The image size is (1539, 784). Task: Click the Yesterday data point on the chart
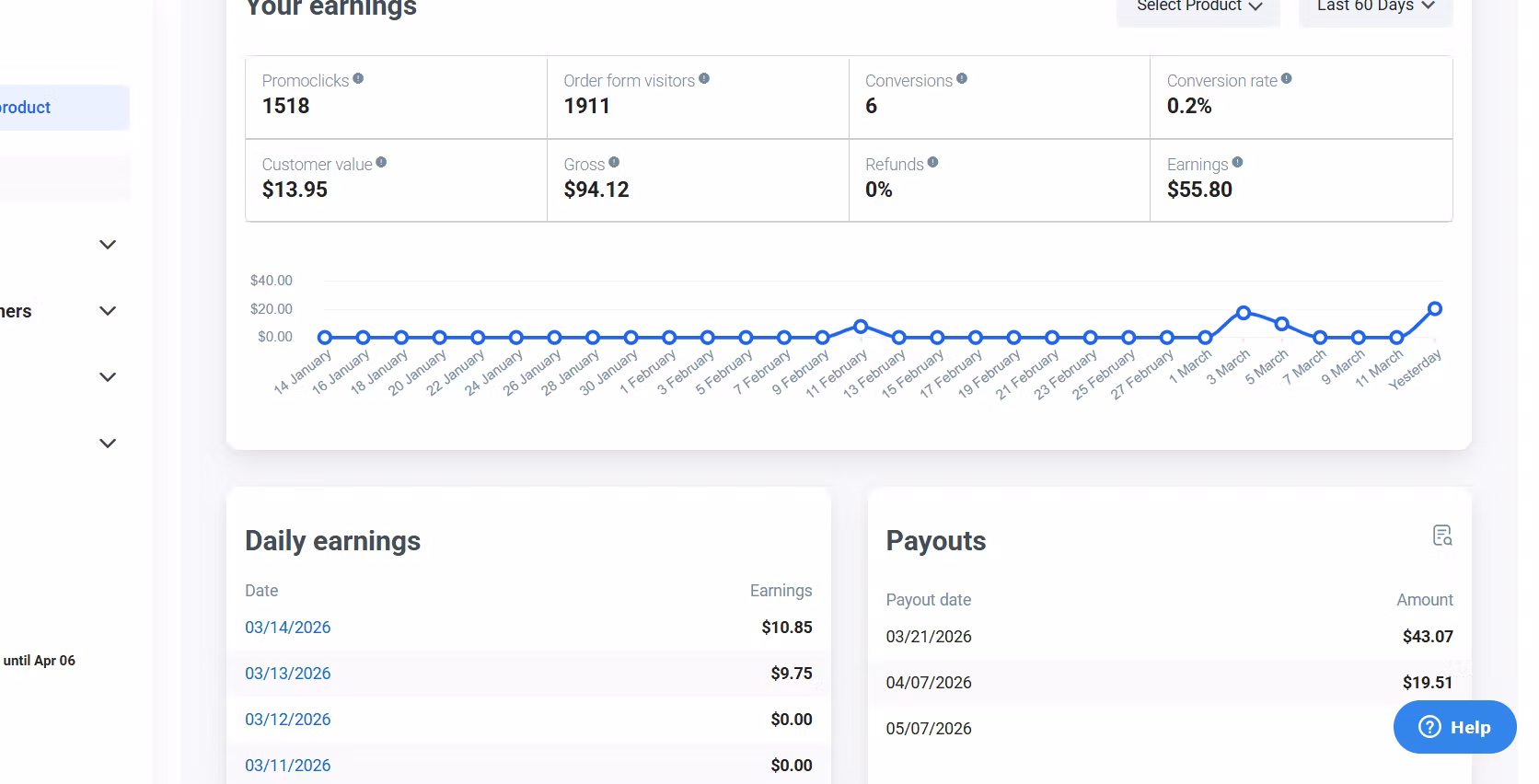(x=1435, y=309)
